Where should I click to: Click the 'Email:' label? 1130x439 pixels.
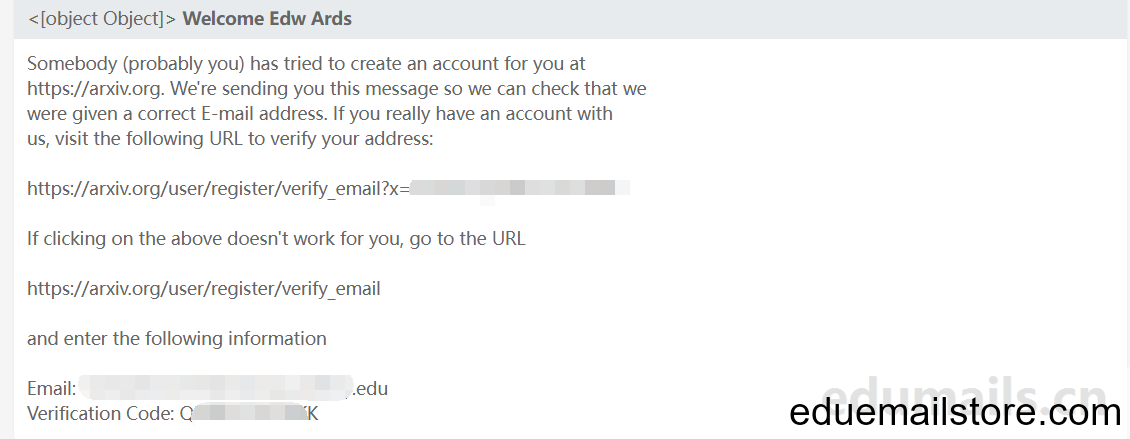(x=51, y=389)
